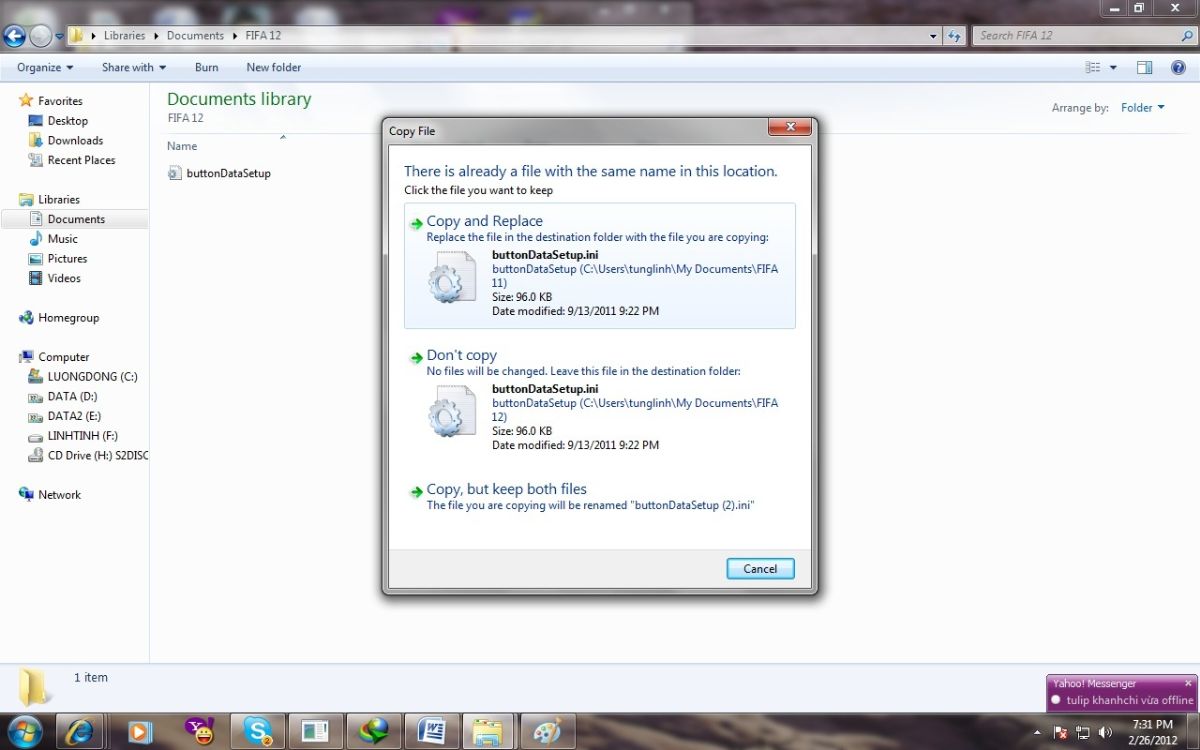
Task: Click the change view icon
Action: [1093, 67]
